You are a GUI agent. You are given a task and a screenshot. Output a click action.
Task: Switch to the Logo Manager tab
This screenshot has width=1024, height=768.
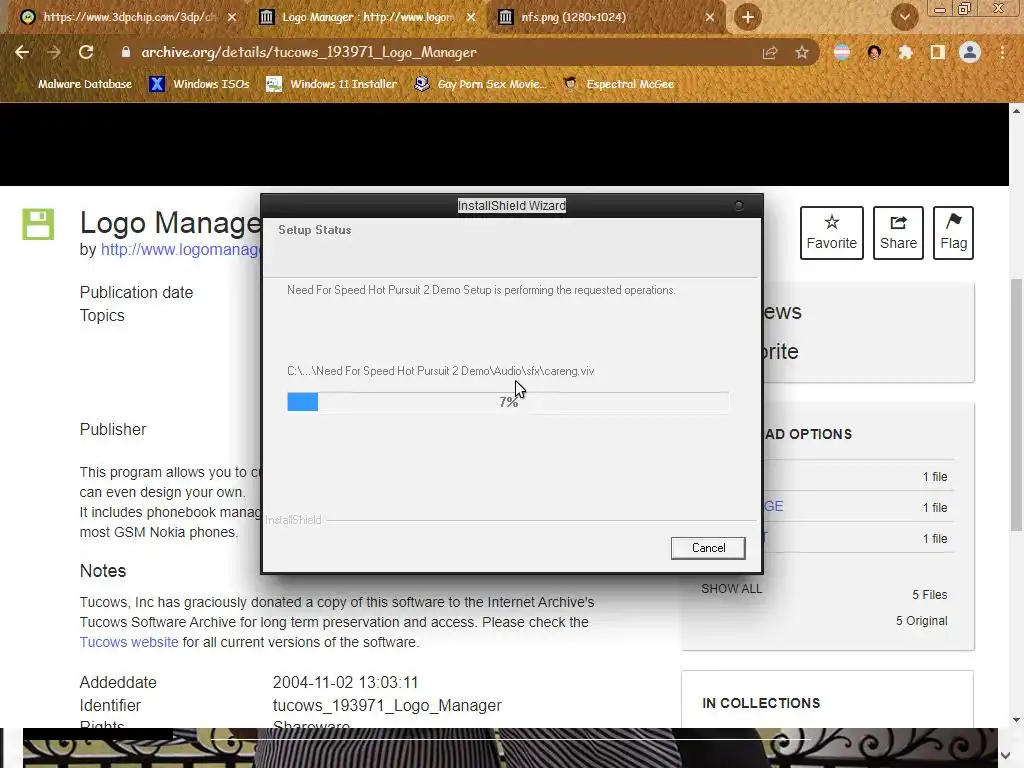coord(366,17)
